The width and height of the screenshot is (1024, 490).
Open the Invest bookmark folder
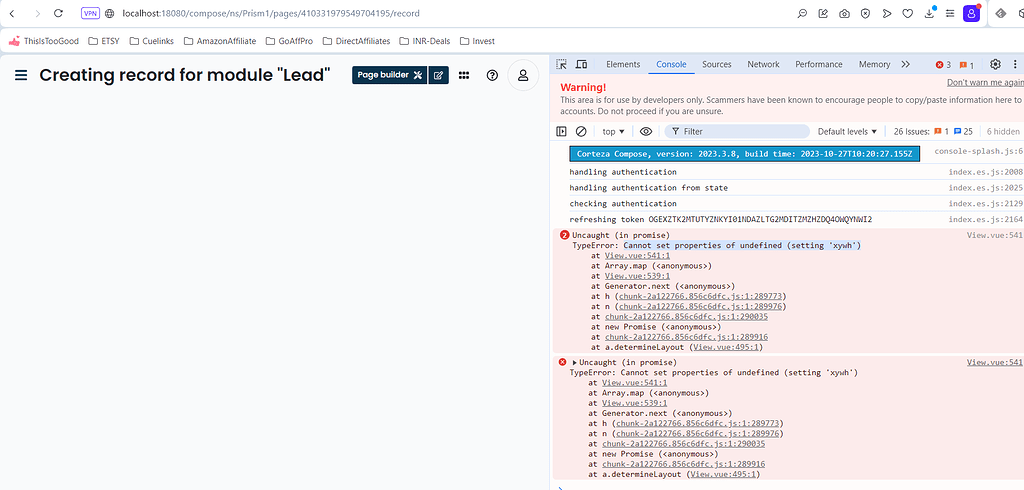click(477, 41)
